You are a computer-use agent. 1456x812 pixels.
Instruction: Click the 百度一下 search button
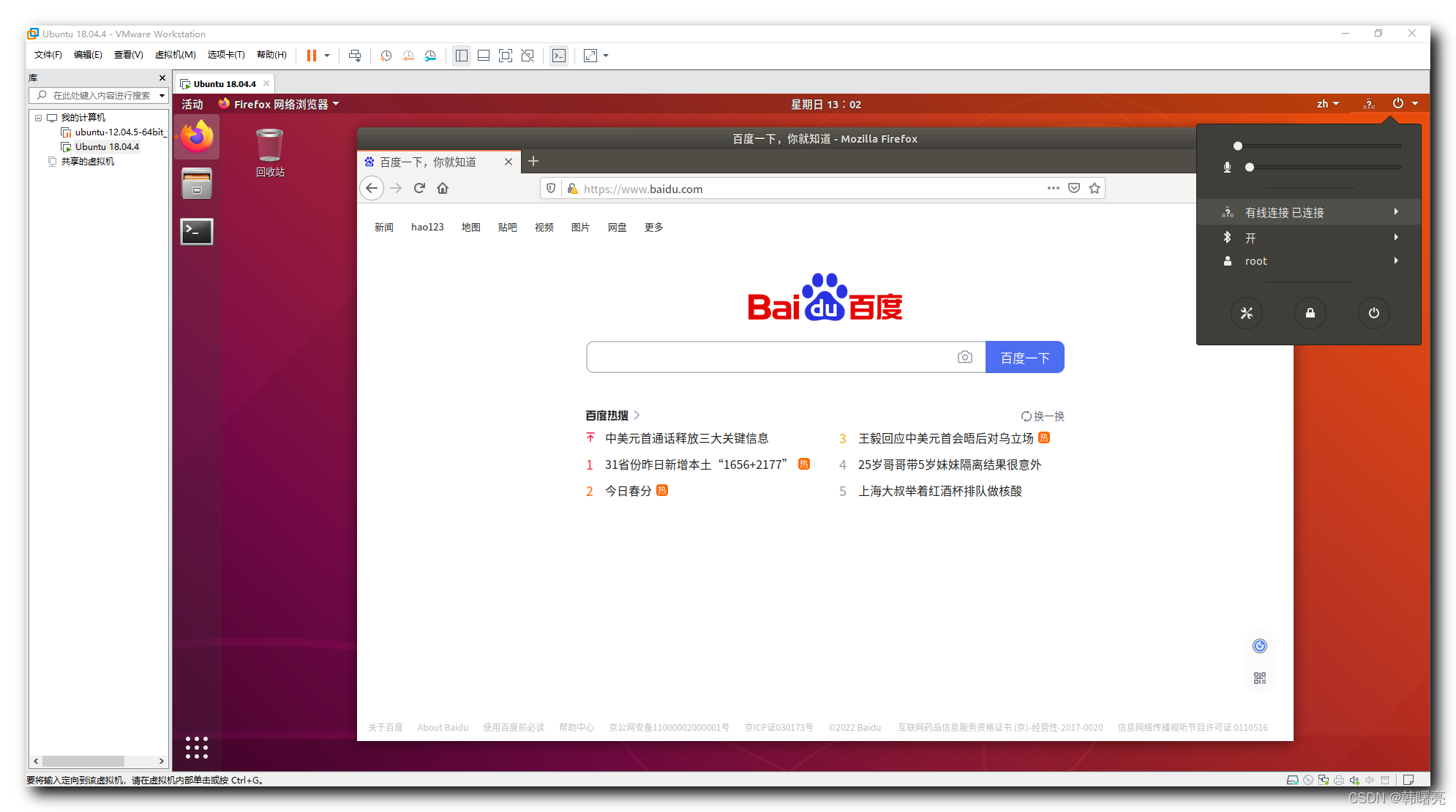click(x=1025, y=357)
